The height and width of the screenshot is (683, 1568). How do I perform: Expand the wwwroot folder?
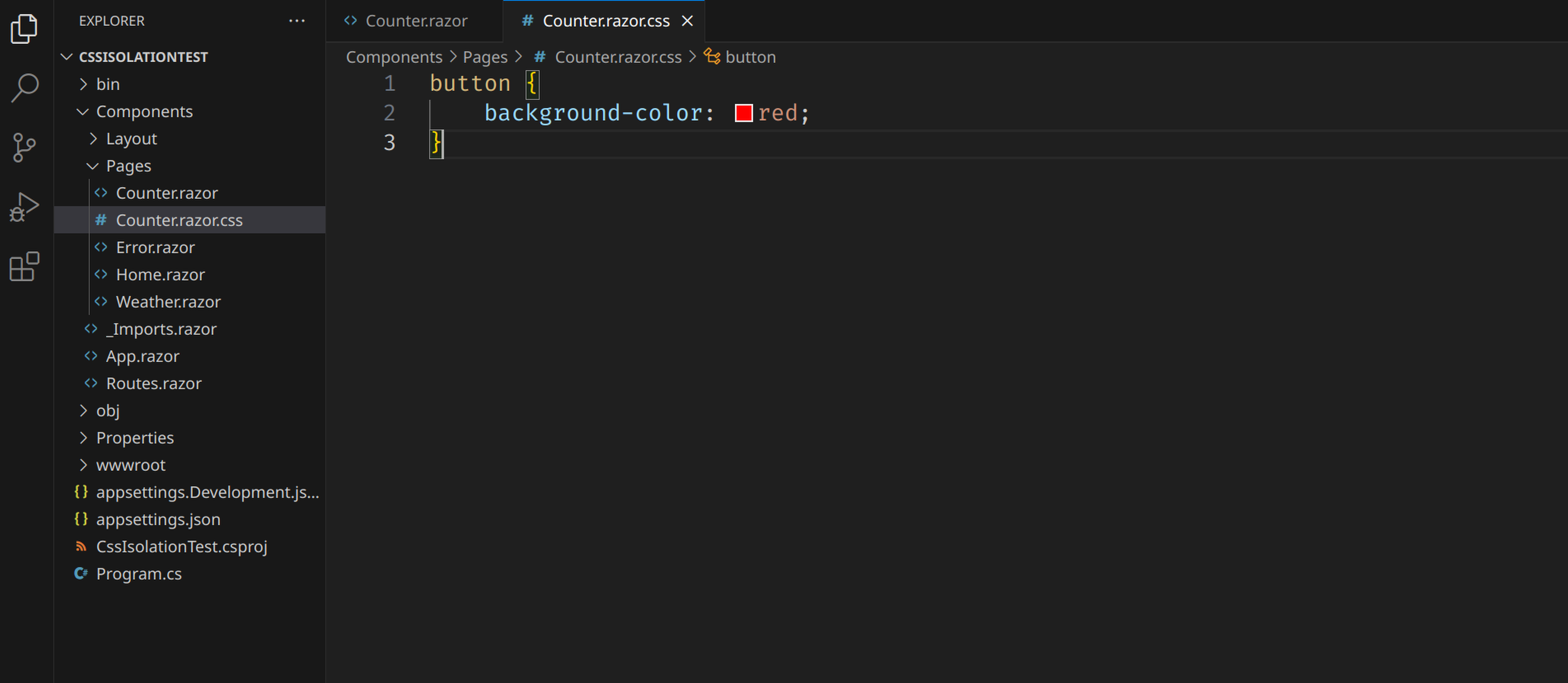click(x=190, y=465)
